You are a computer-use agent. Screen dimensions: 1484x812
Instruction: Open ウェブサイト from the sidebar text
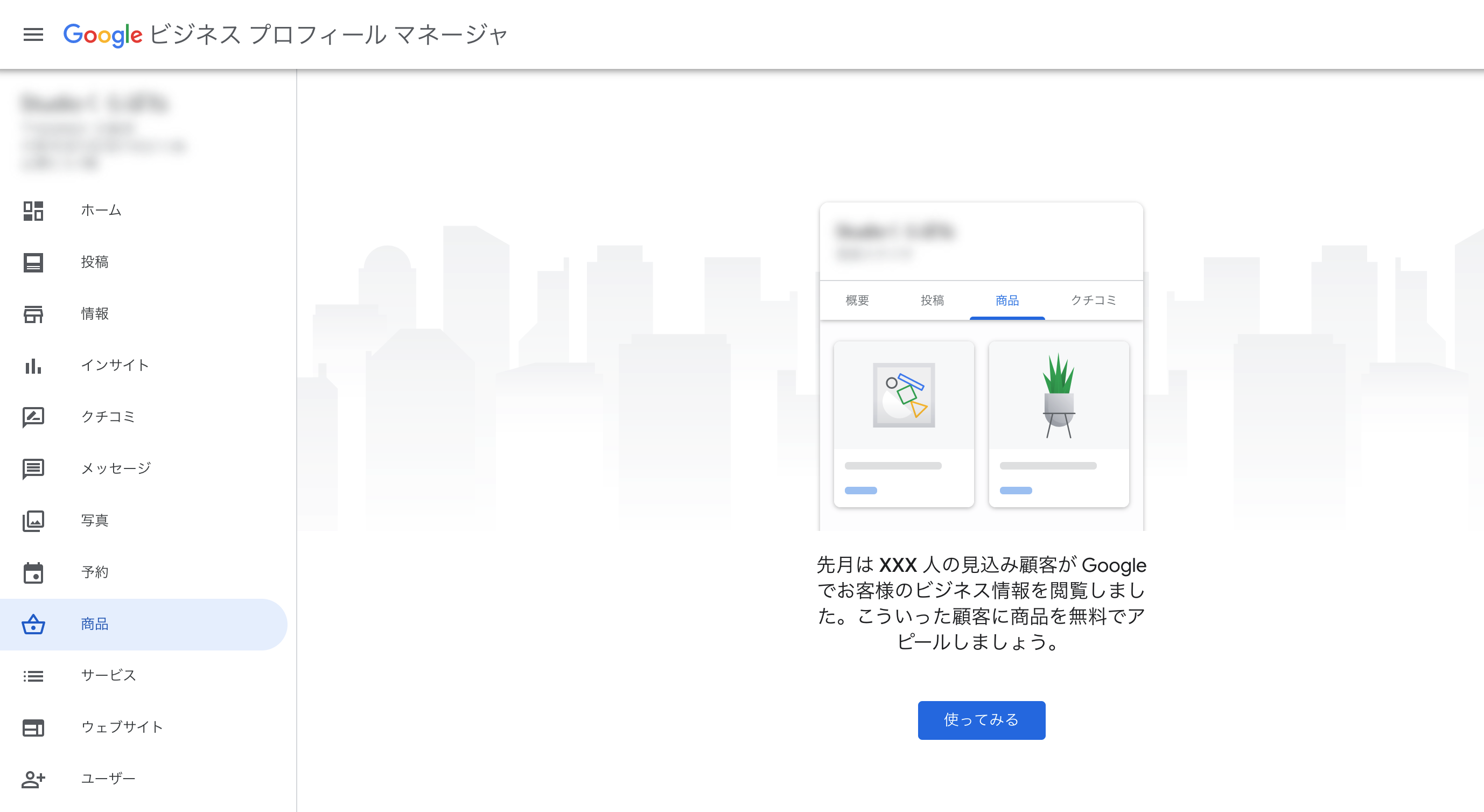coord(122,727)
